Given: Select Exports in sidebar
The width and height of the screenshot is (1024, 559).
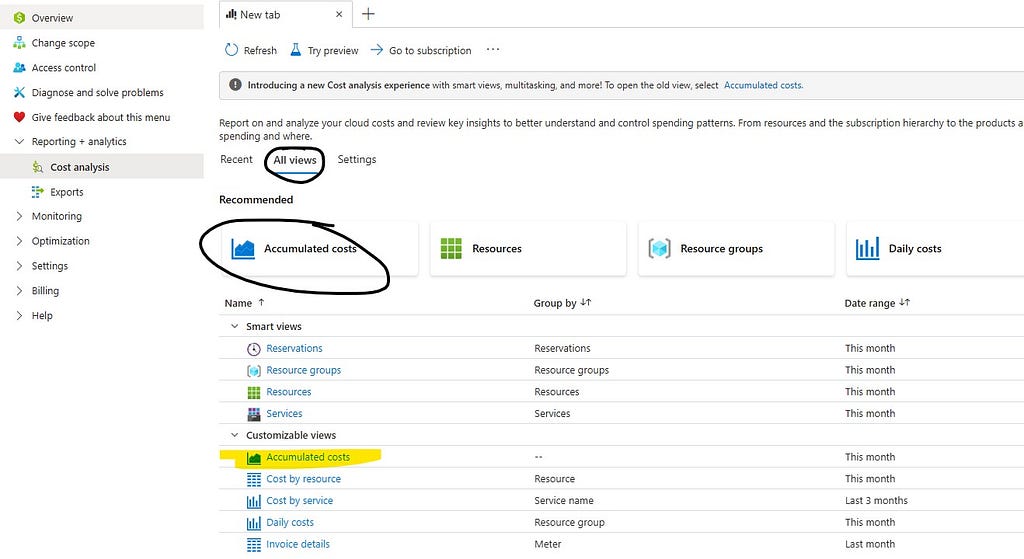Looking at the screenshot, I should pyautogui.click(x=67, y=192).
